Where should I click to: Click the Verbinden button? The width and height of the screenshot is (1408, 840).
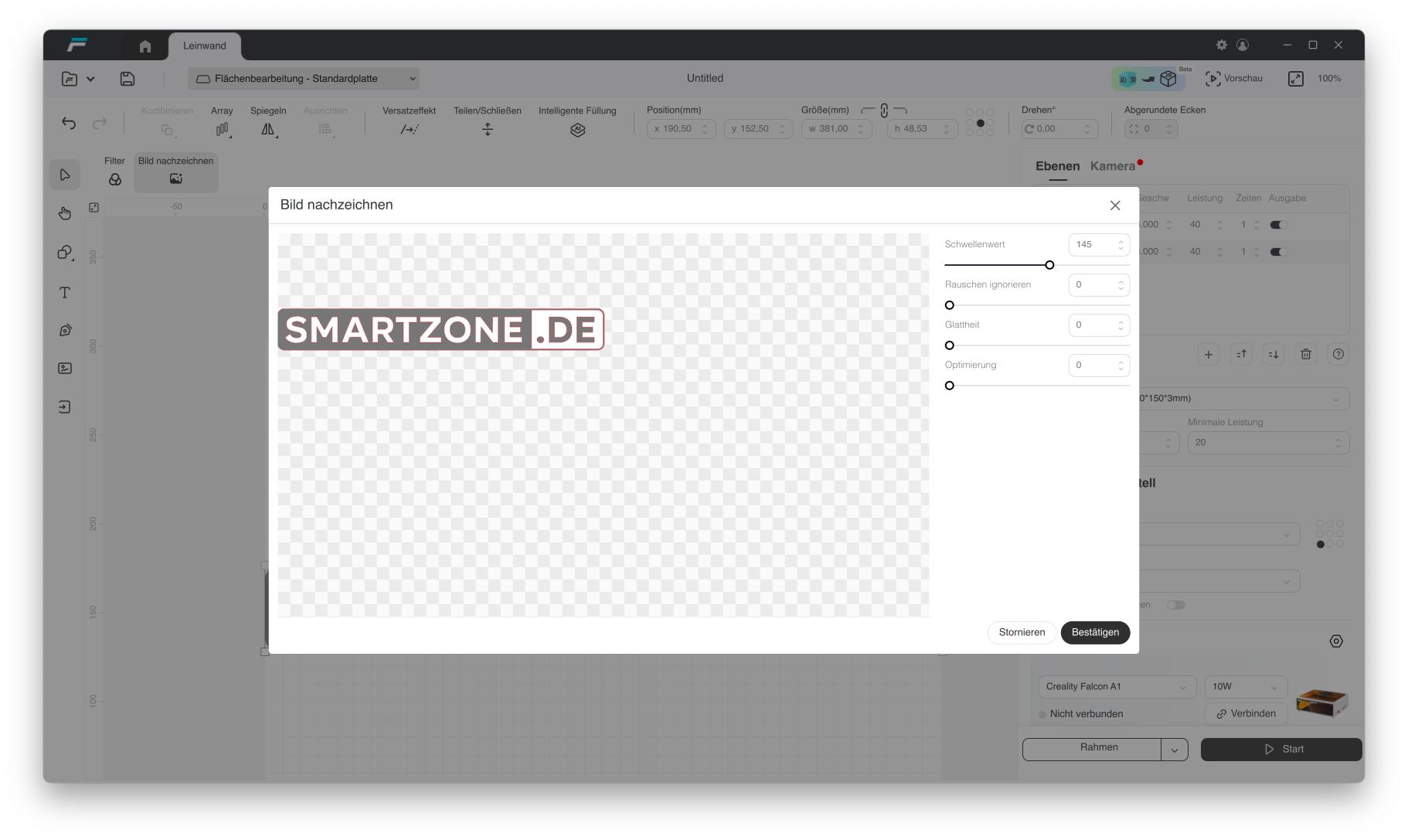click(1246, 714)
